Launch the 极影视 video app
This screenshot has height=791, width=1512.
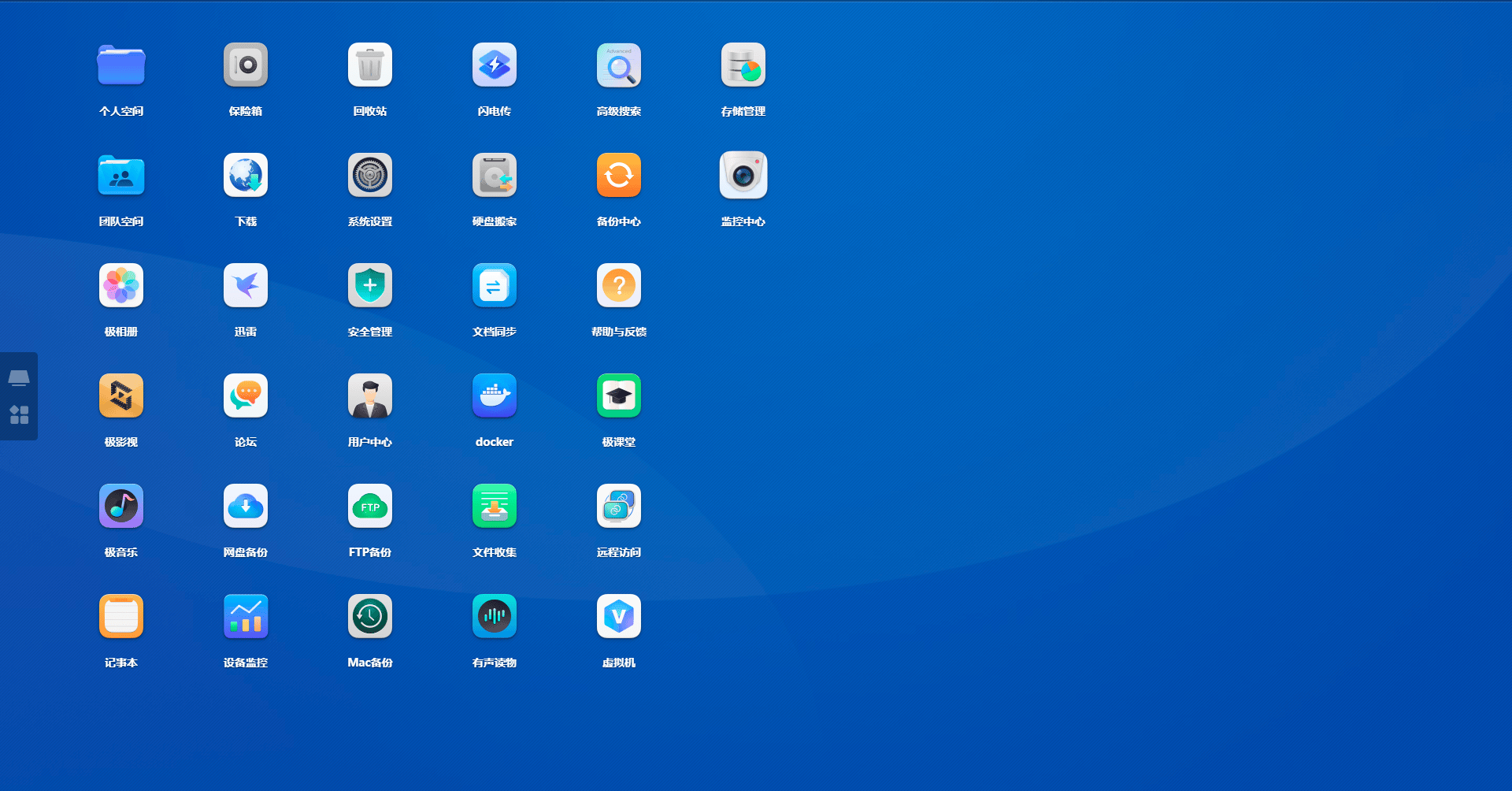[121, 395]
